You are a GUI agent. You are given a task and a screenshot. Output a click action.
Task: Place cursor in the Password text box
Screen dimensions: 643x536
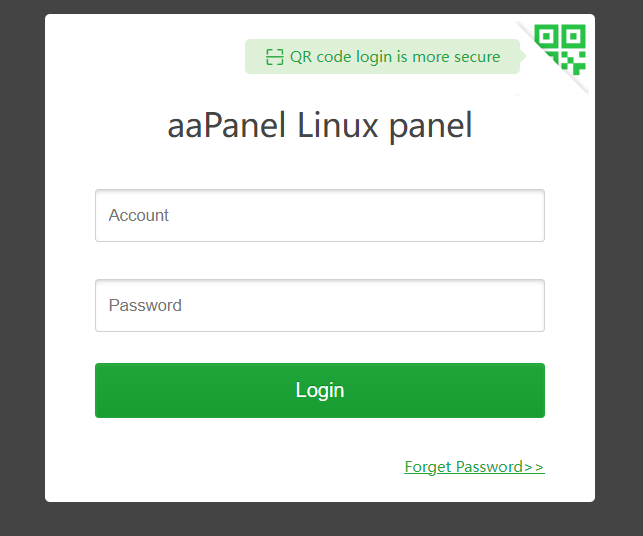[x=320, y=305]
